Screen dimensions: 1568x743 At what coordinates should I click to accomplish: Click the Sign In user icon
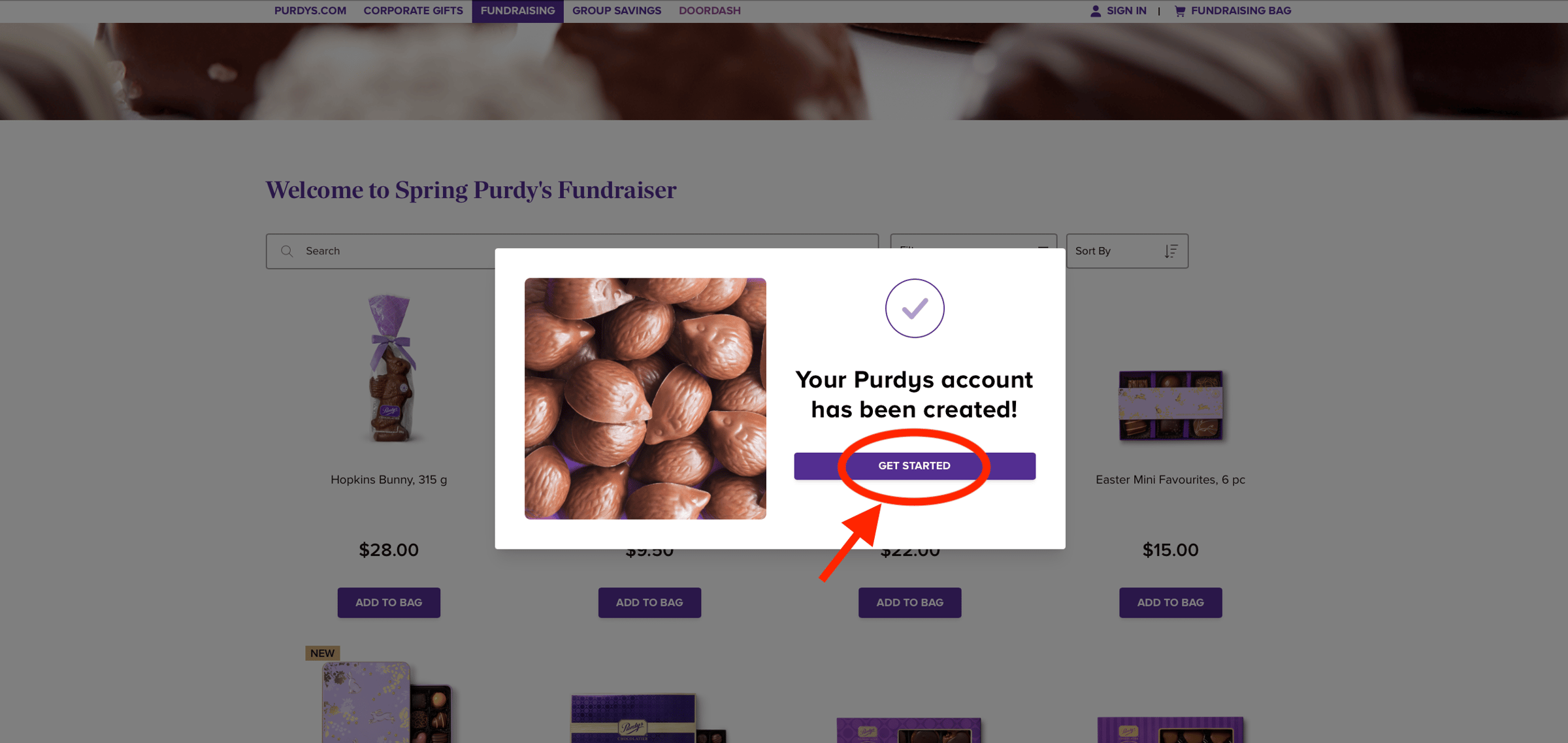click(x=1096, y=11)
